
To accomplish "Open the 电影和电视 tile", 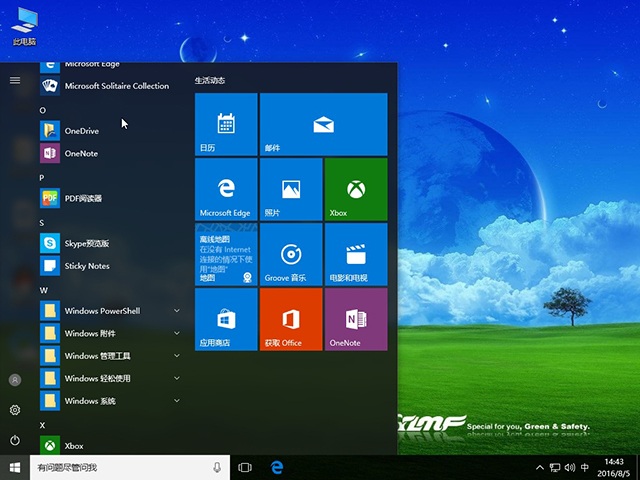I will click(x=355, y=254).
